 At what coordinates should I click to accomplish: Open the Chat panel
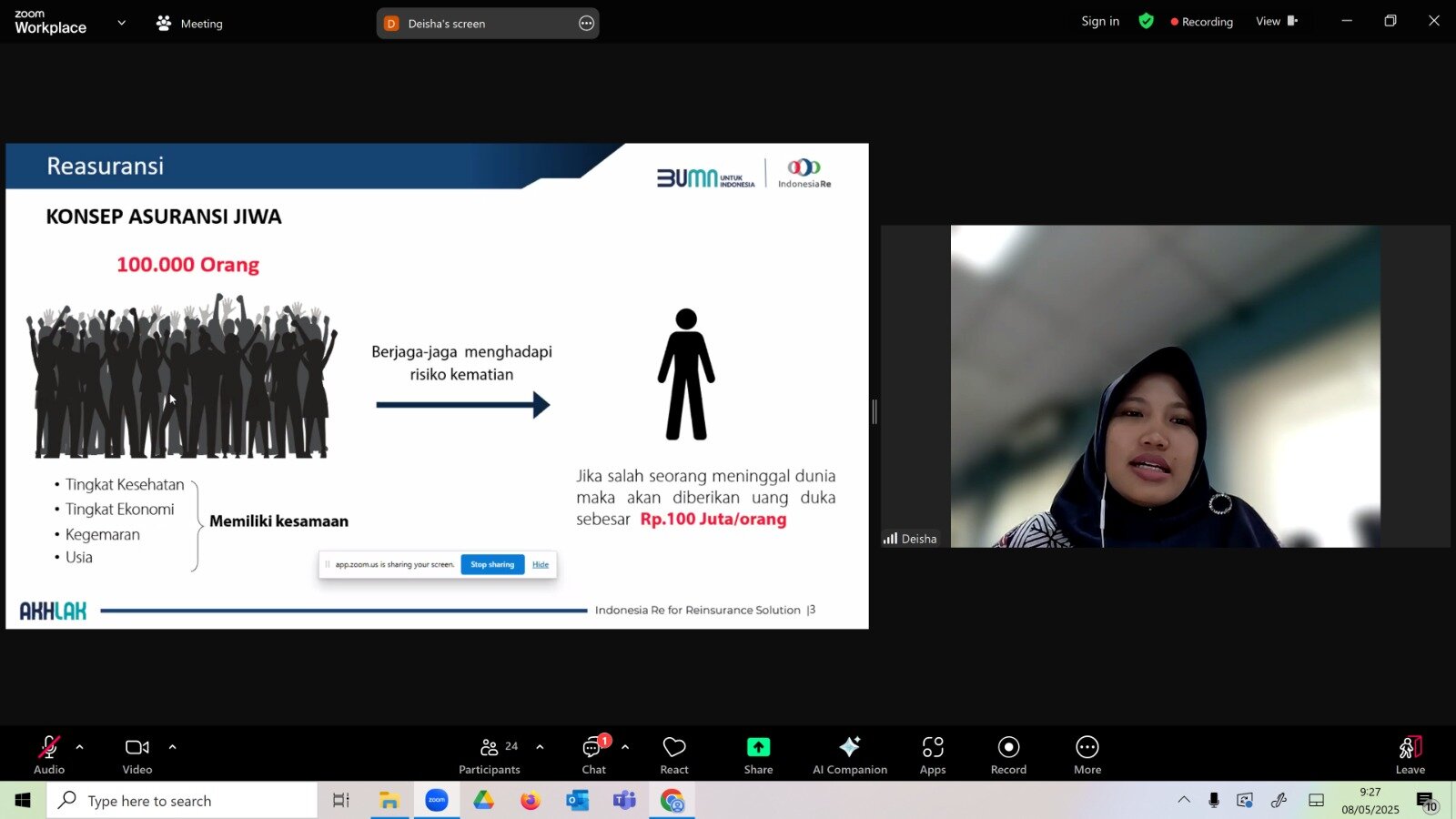(594, 755)
